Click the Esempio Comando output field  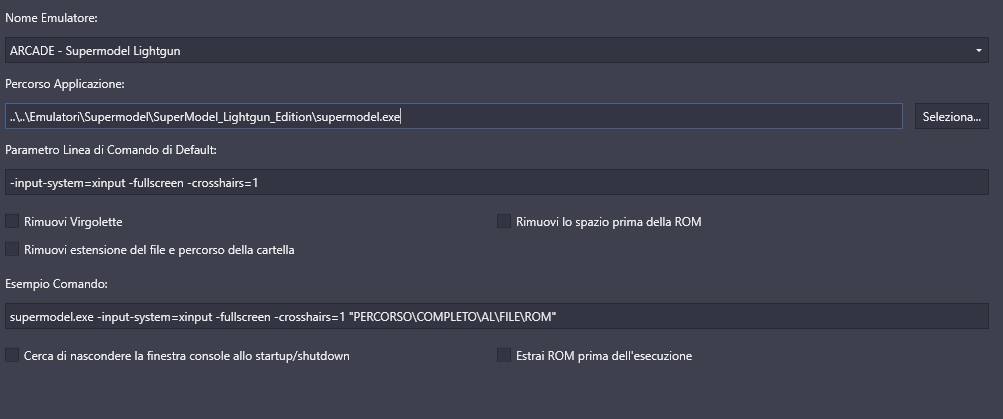click(496, 316)
